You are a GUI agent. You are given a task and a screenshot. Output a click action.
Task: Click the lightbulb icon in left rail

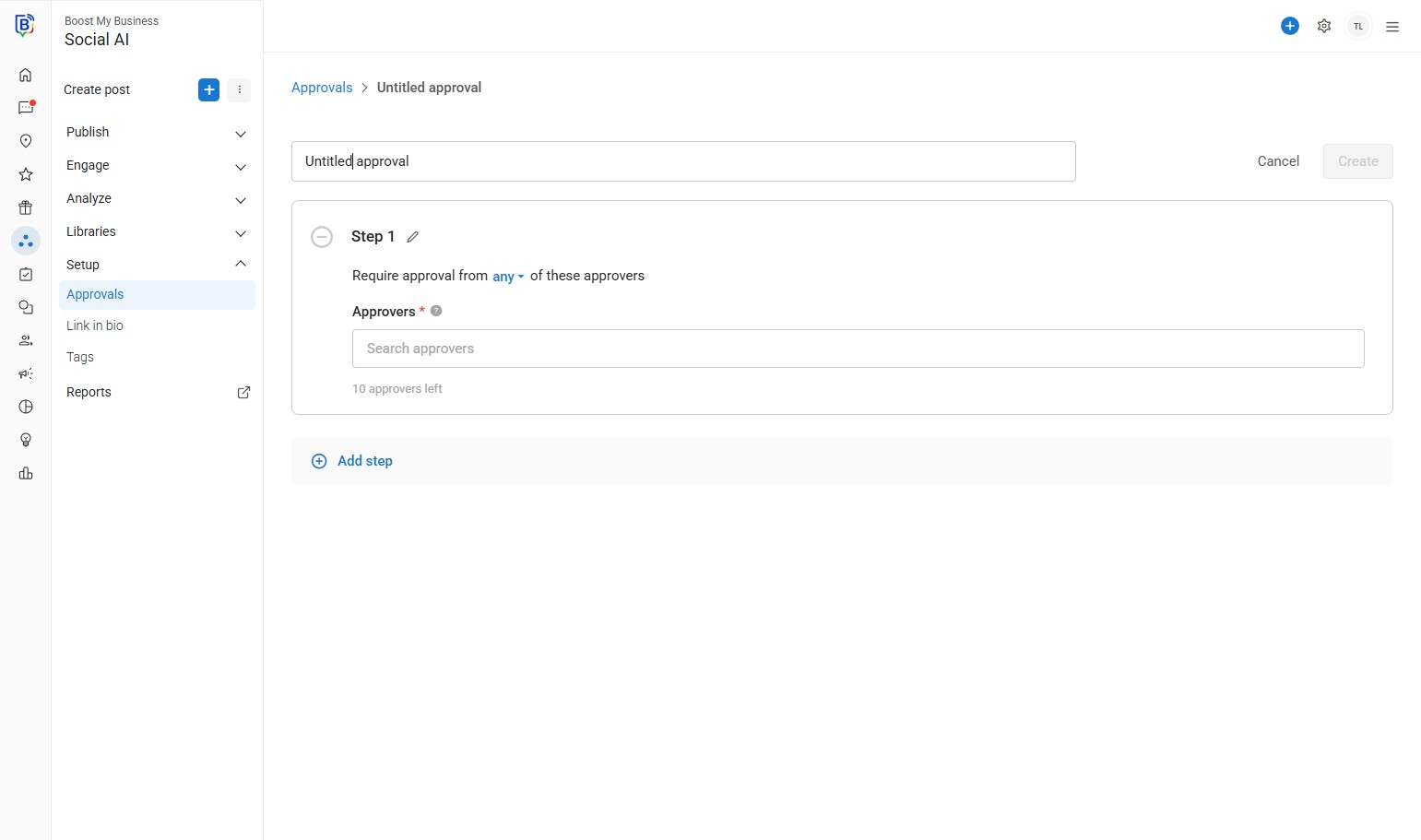[x=26, y=440]
